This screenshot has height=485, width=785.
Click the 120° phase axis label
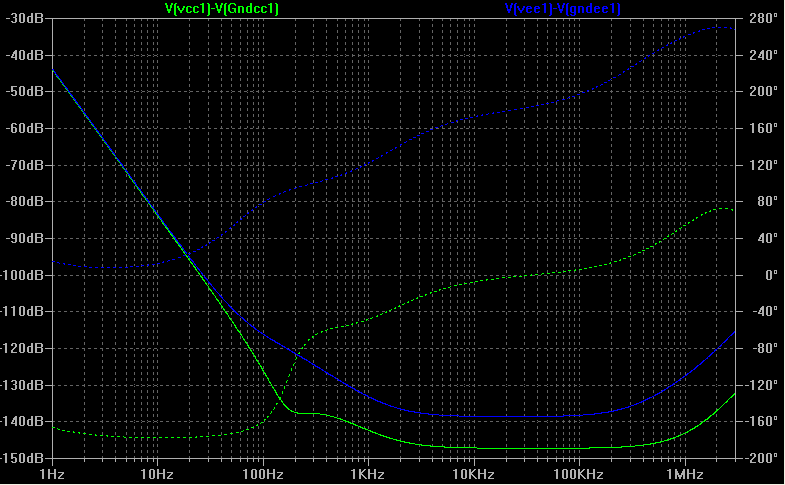click(x=764, y=165)
